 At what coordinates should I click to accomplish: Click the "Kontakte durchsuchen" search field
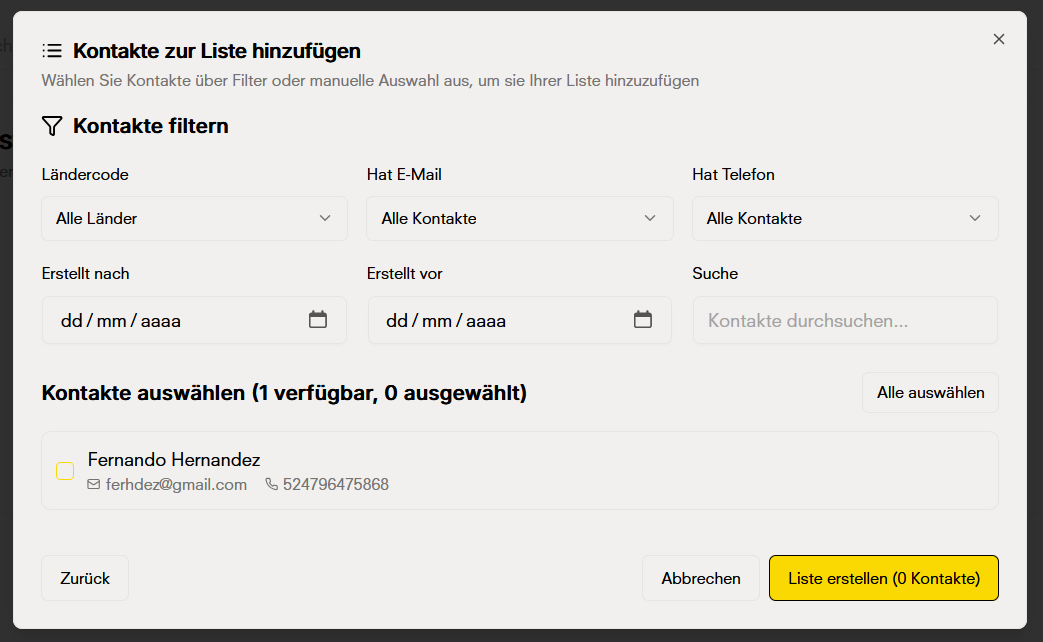(x=845, y=320)
